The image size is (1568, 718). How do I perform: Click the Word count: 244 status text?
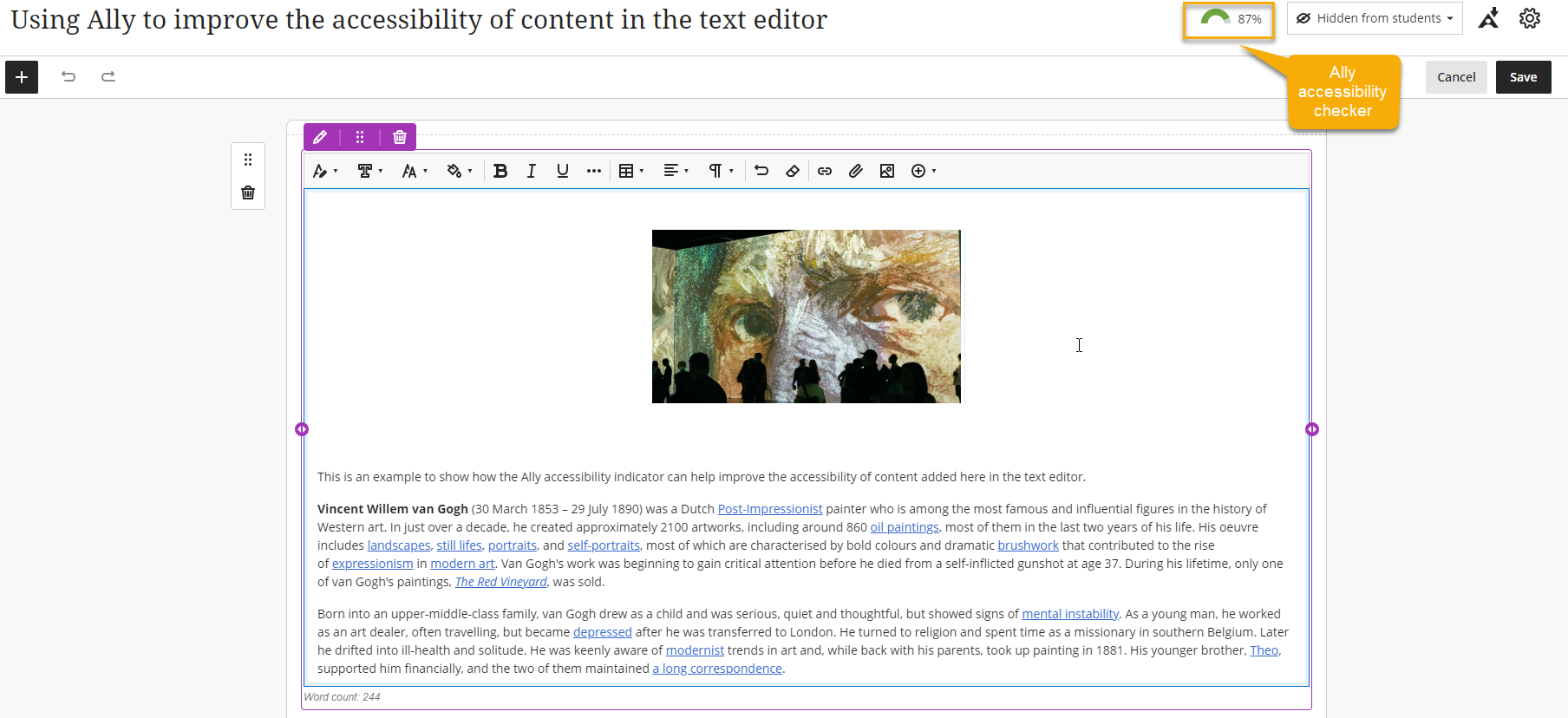[342, 697]
